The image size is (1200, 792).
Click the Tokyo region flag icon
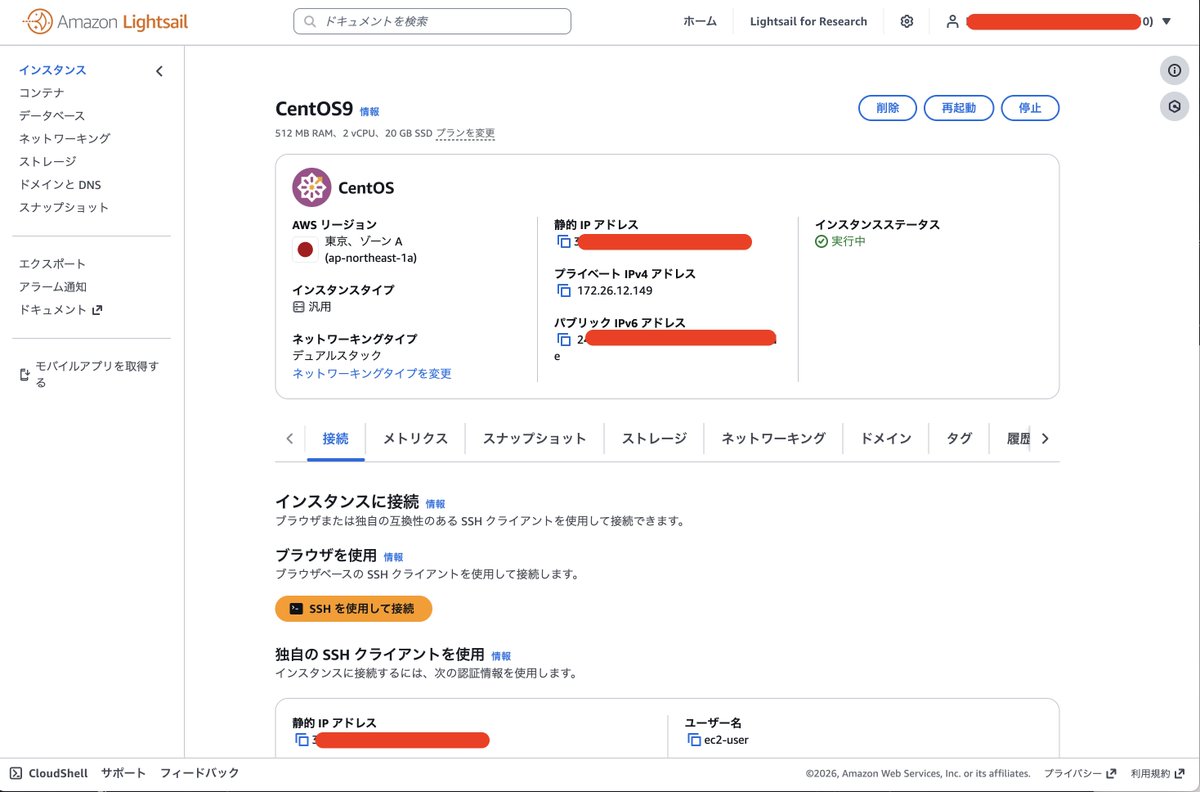(x=305, y=249)
